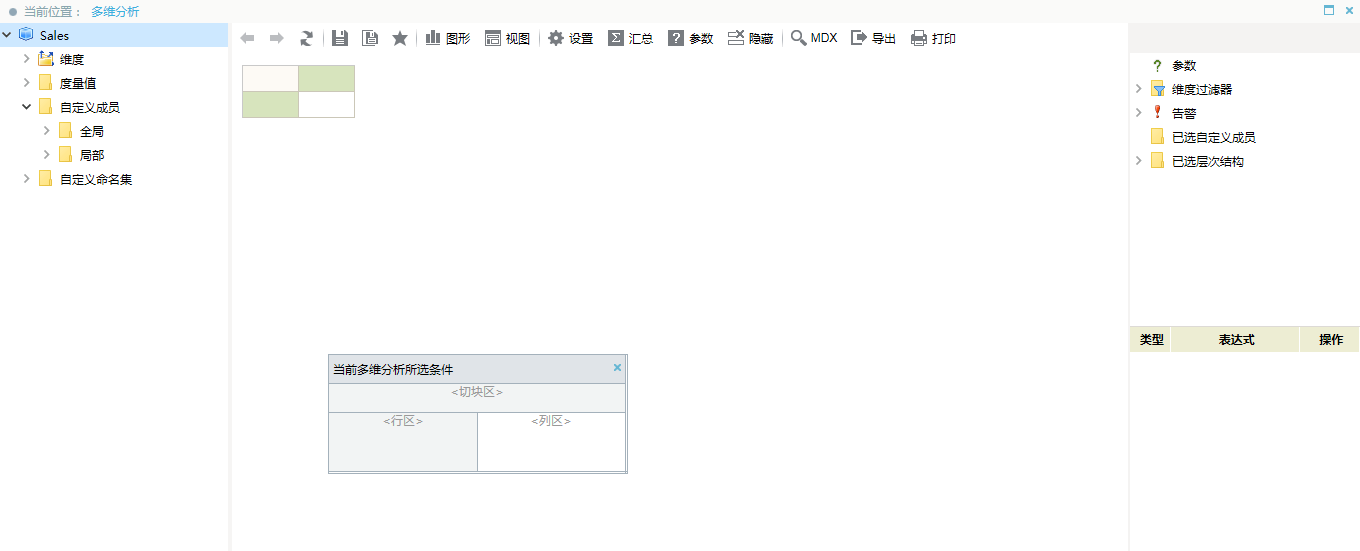This screenshot has width=1360, height=551.
Task: Collapse the Sales cube node
Action: [x=7, y=35]
